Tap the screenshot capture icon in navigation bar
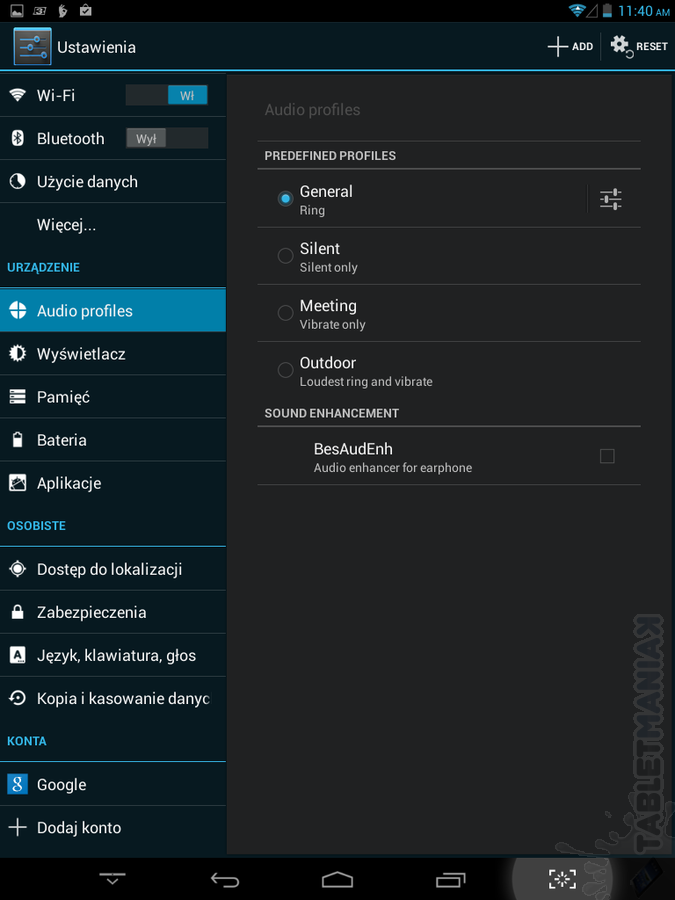 coord(562,879)
